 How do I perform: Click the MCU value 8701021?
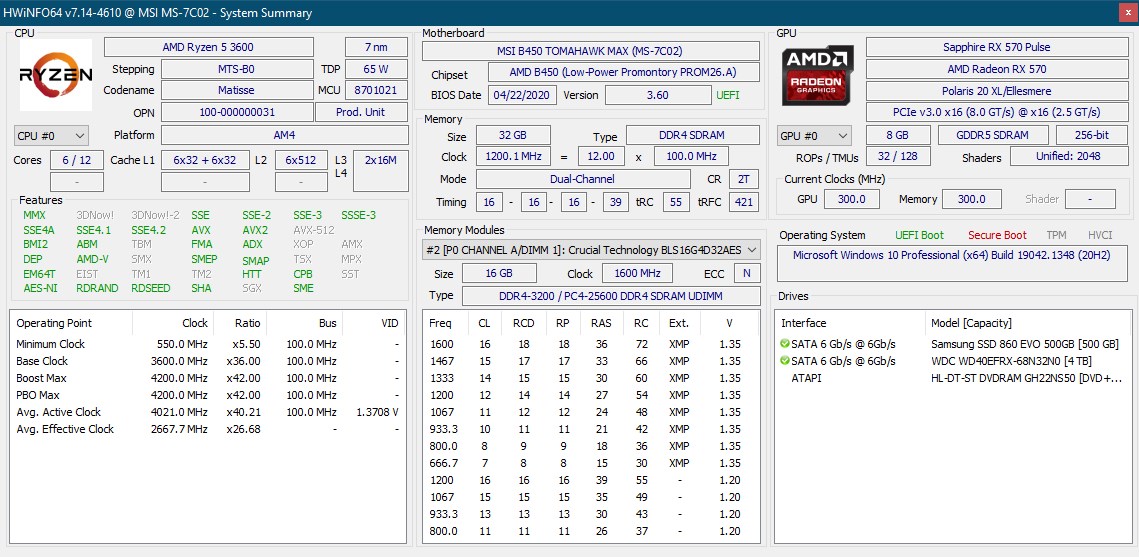(x=376, y=91)
